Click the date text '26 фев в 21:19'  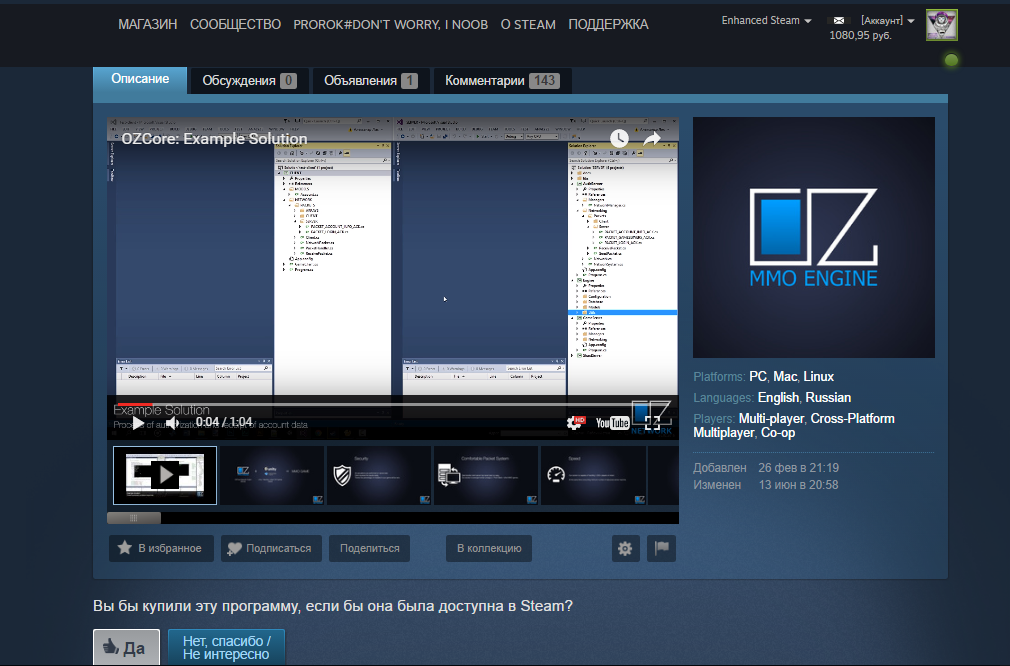pyautogui.click(x=798, y=468)
